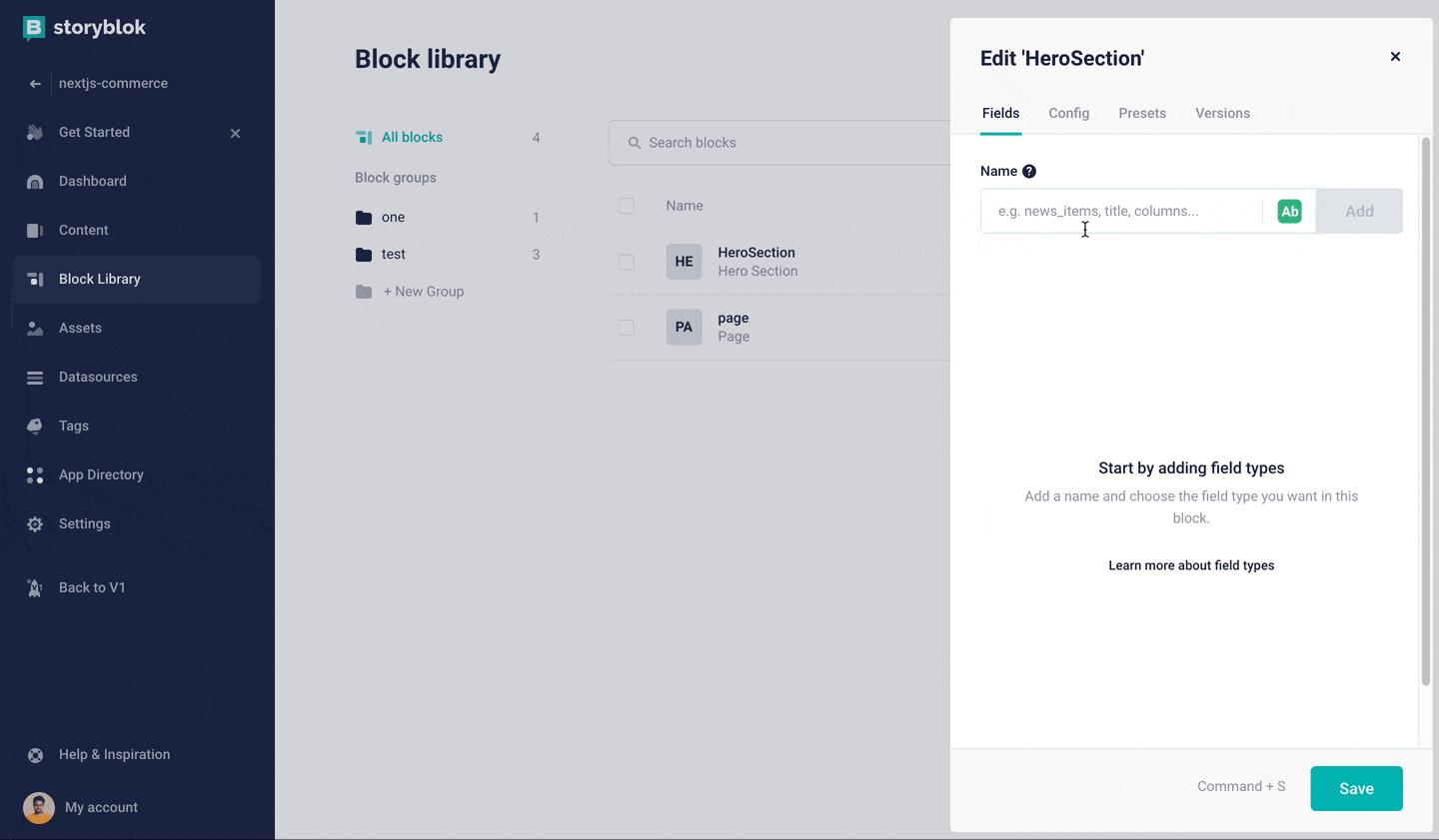Click the All blocks icon
This screenshot has height=840, width=1439.
tap(364, 138)
